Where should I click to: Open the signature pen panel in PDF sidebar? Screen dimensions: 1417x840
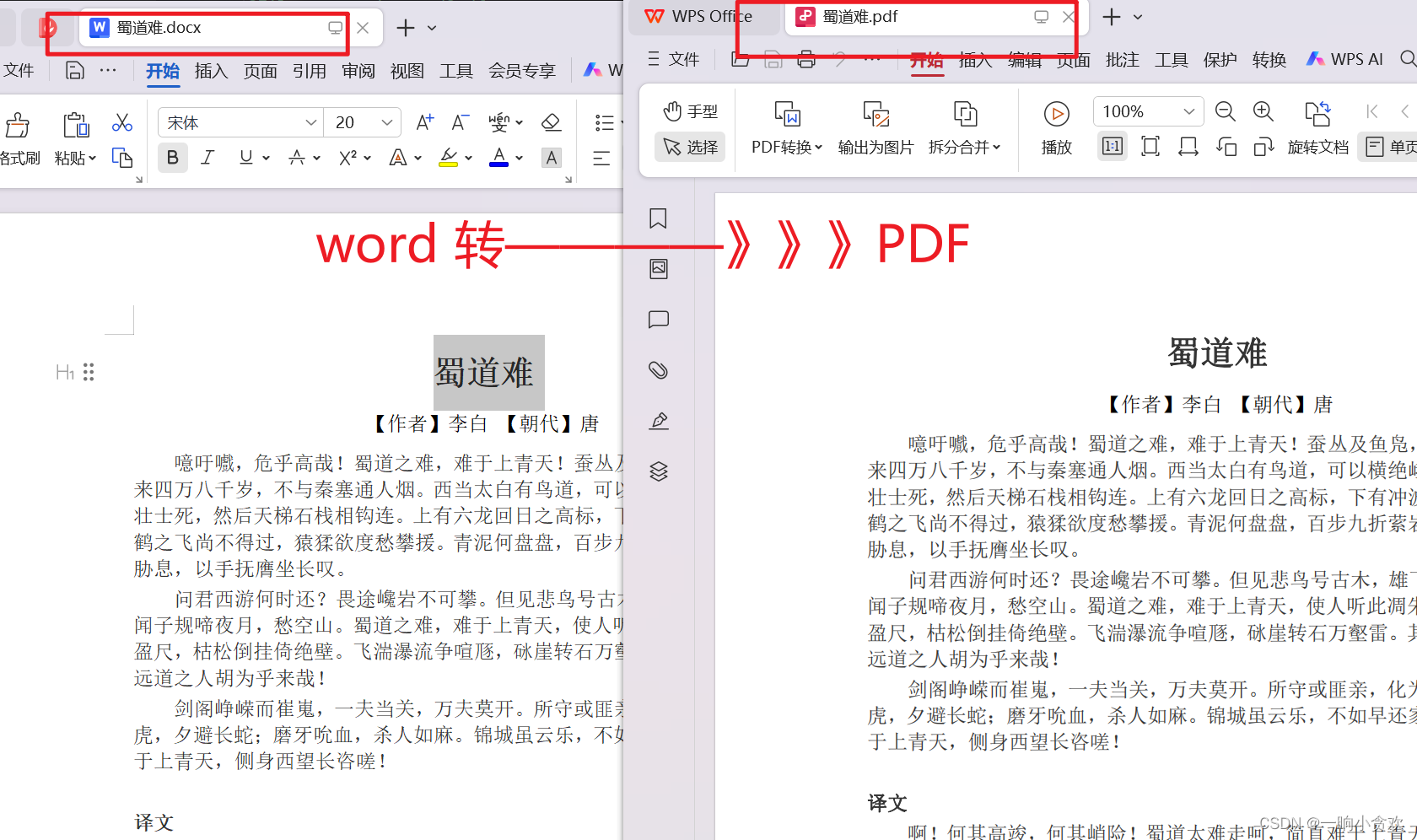click(659, 421)
